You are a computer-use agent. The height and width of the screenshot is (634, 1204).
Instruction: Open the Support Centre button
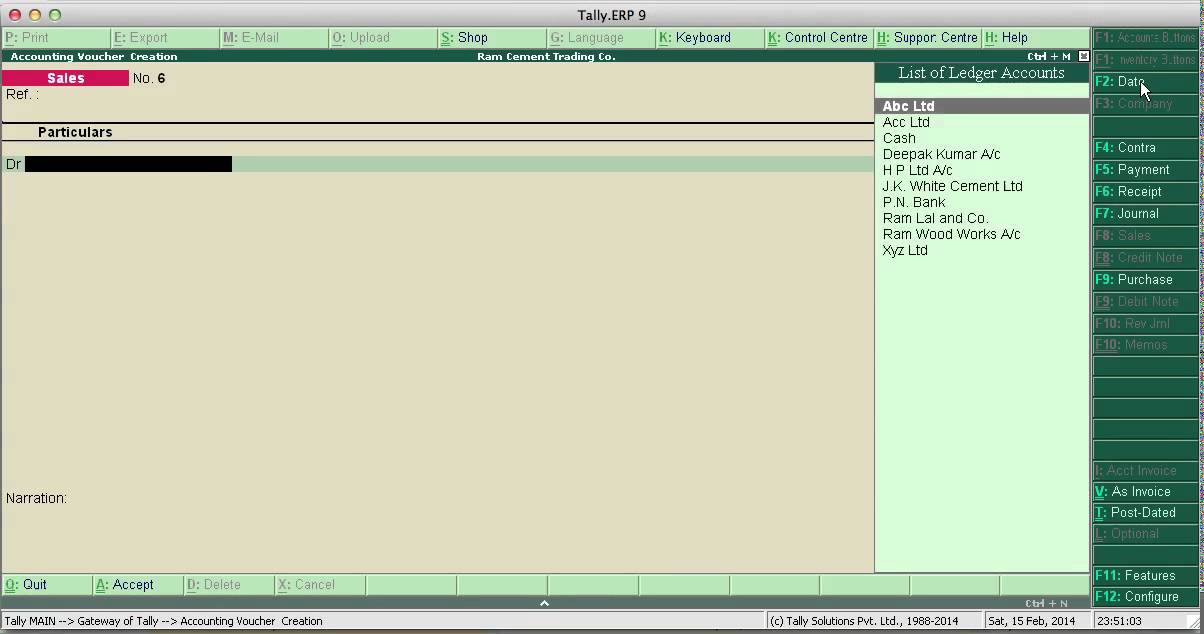click(927, 38)
